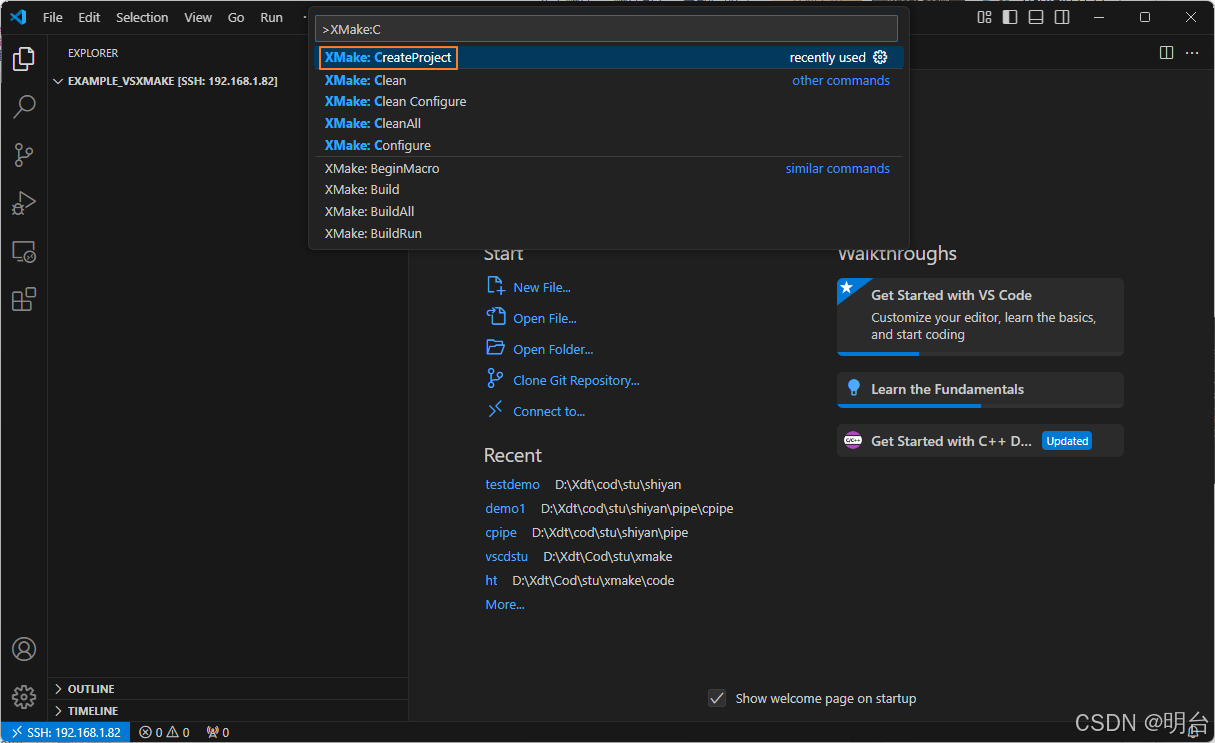Click the Connect to... link
This screenshot has width=1215, height=743.
click(549, 411)
